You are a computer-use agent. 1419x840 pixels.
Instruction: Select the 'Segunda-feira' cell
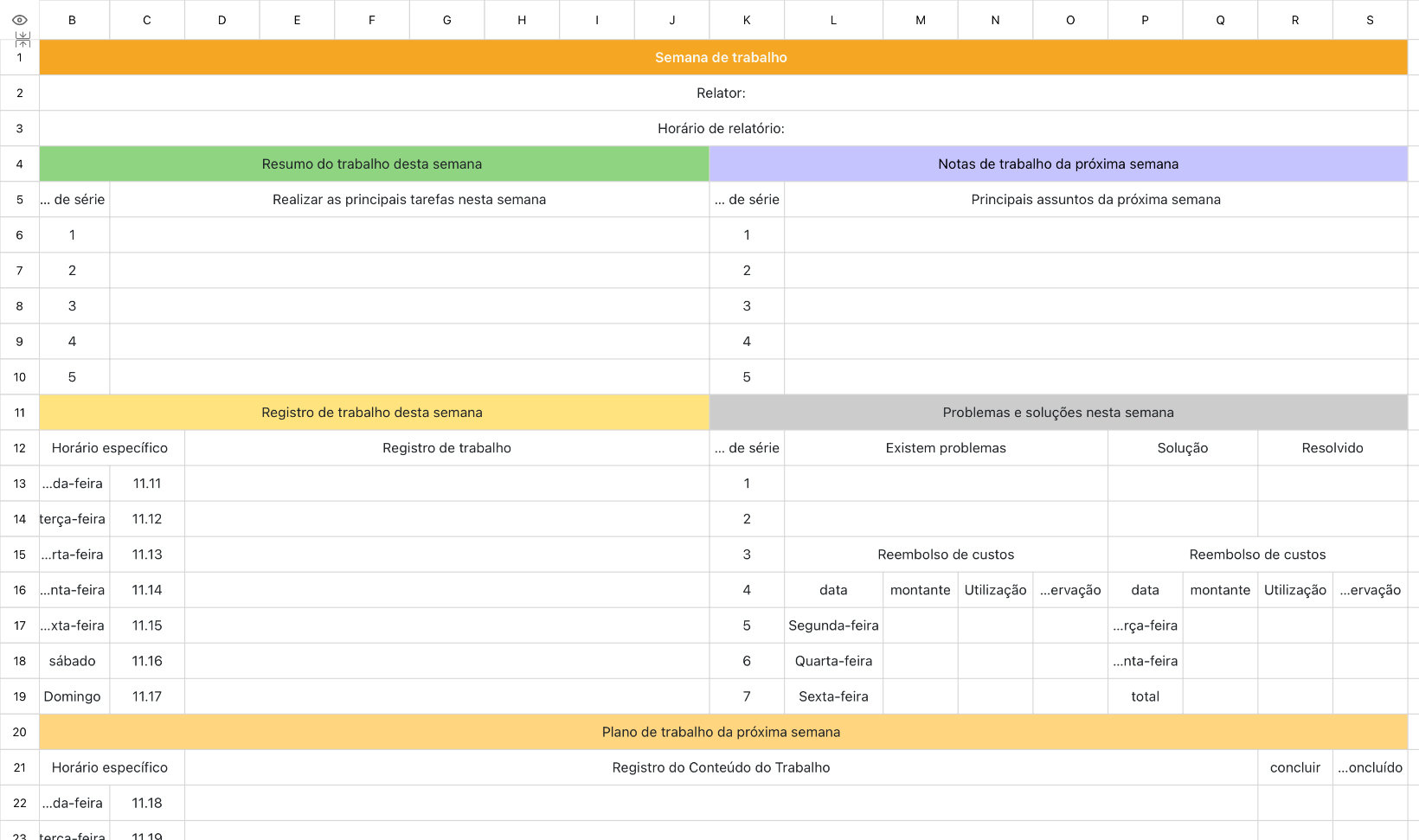pos(833,625)
